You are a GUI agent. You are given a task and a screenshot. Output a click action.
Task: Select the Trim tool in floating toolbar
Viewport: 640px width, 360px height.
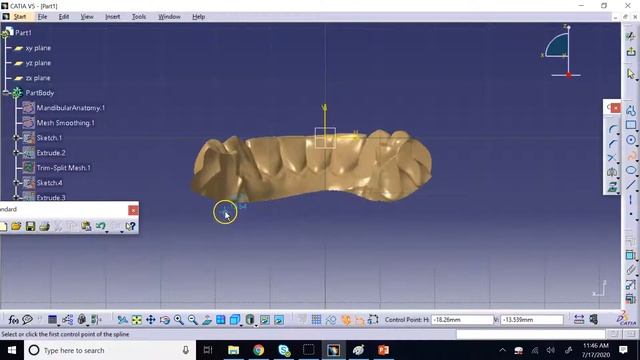[x=612, y=158]
